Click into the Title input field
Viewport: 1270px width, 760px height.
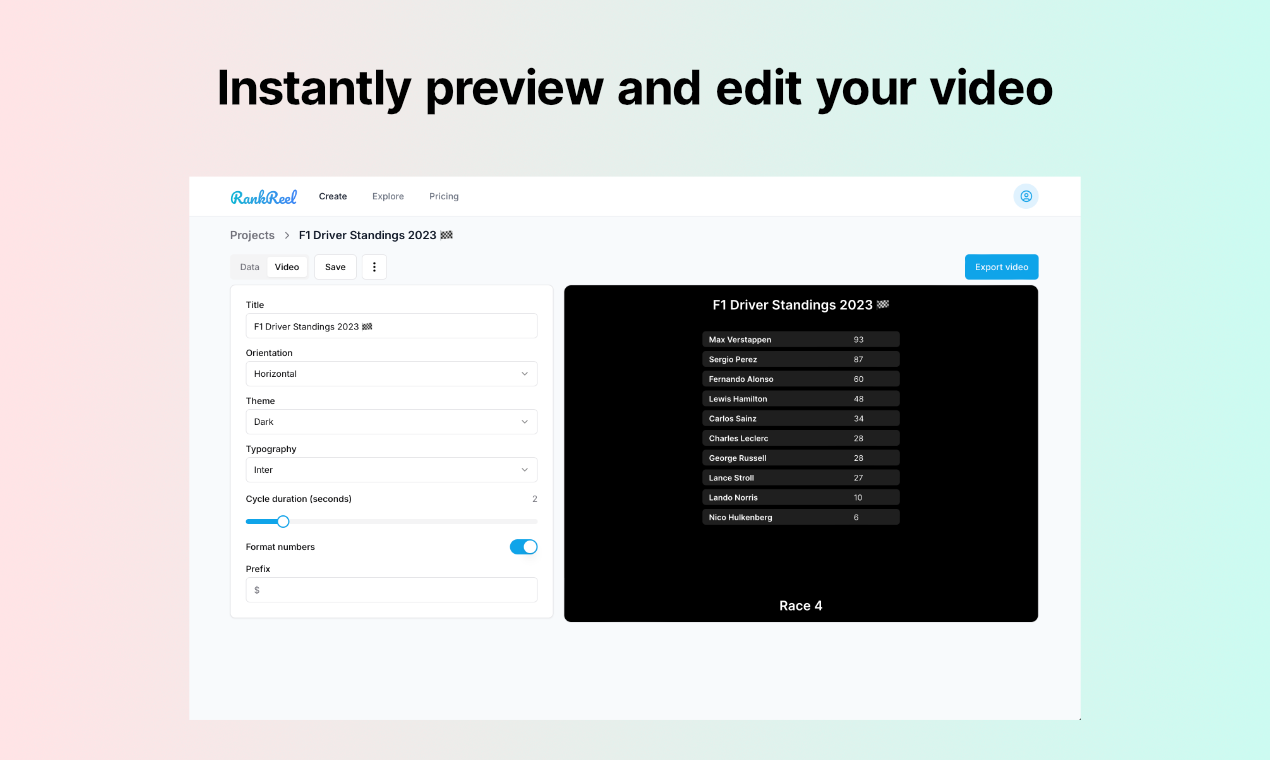coord(392,326)
